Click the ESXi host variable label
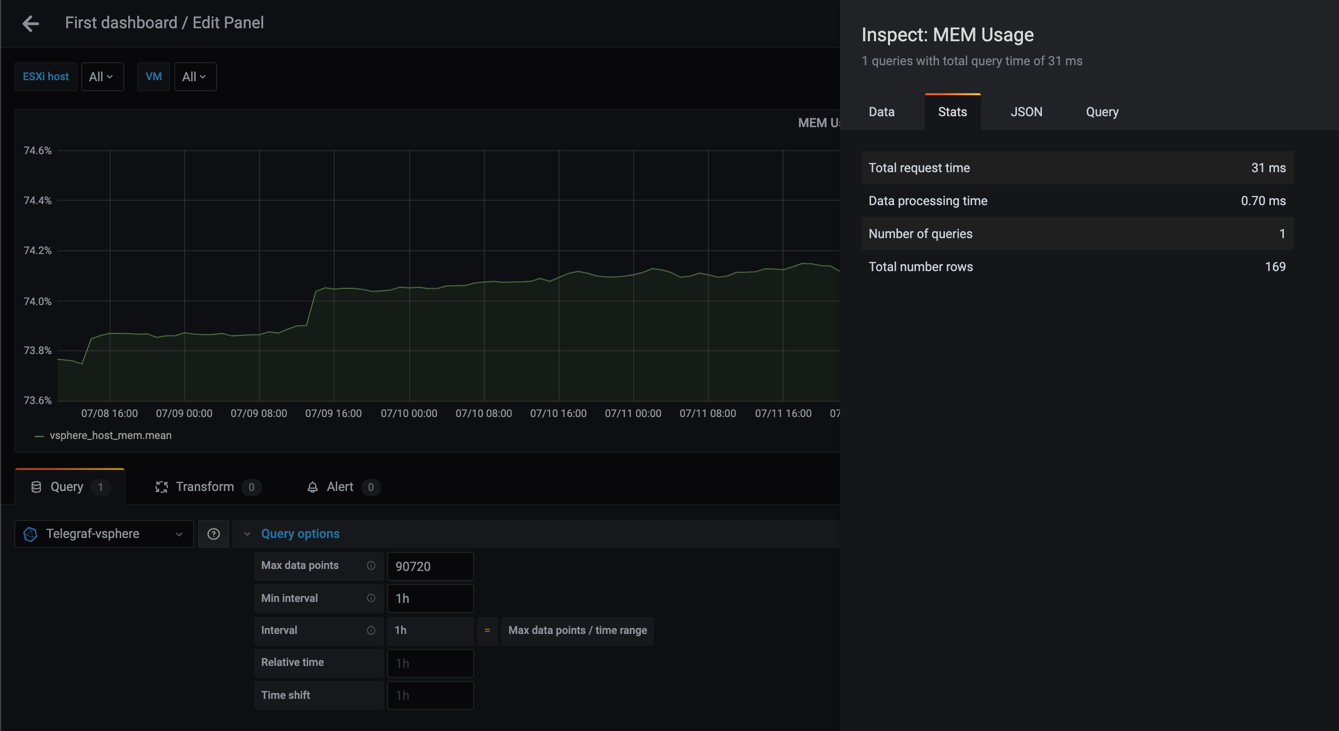 [46, 77]
